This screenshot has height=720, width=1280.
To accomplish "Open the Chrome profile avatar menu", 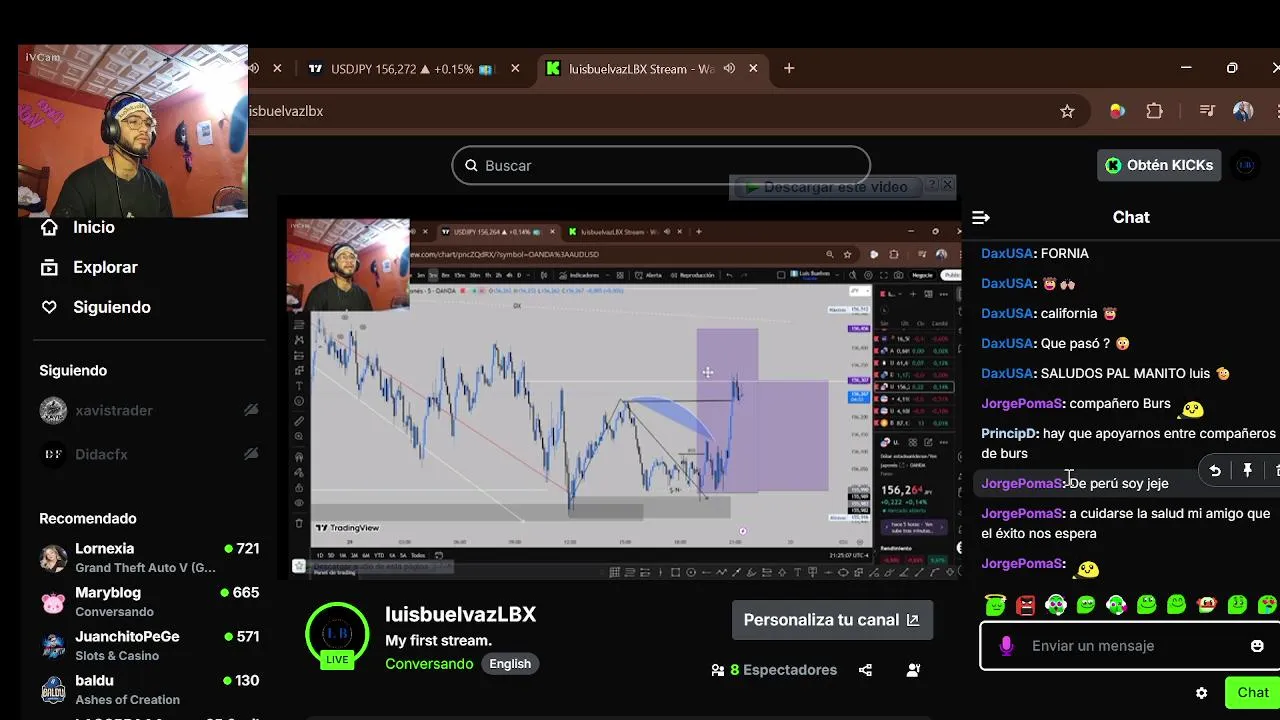I will [1243, 111].
